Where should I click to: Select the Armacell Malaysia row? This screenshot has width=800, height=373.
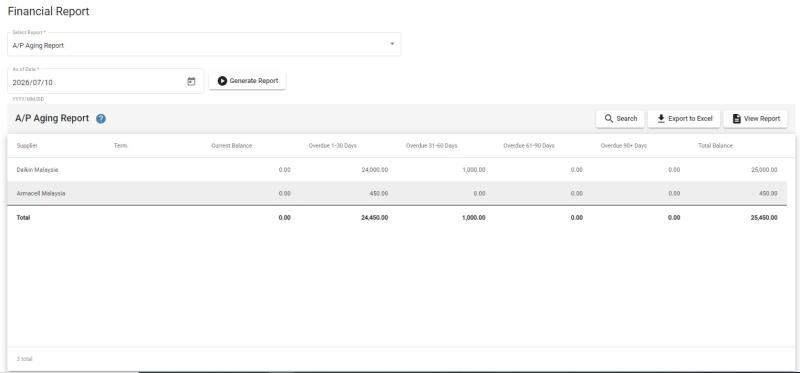coord(397,193)
